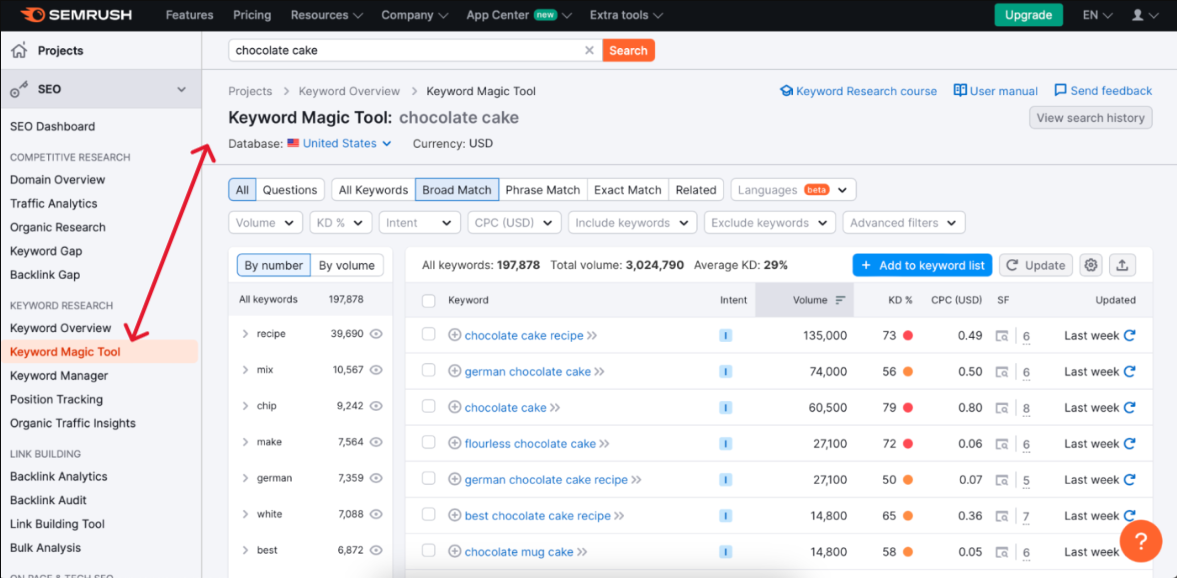
Task: Add chocolate cake recipe keyword via plus icon
Action: (x=454, y=336)
